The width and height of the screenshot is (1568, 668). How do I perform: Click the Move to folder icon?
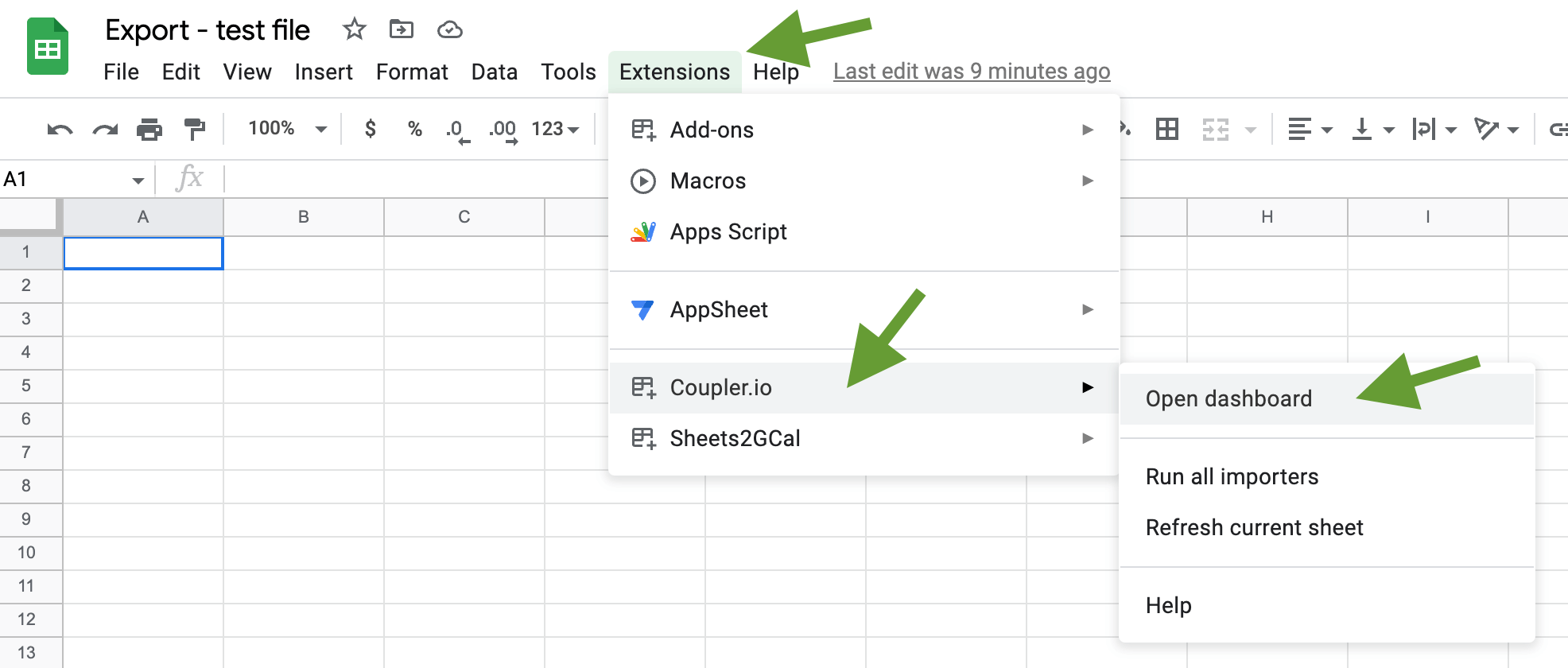[x=402, y=29]
